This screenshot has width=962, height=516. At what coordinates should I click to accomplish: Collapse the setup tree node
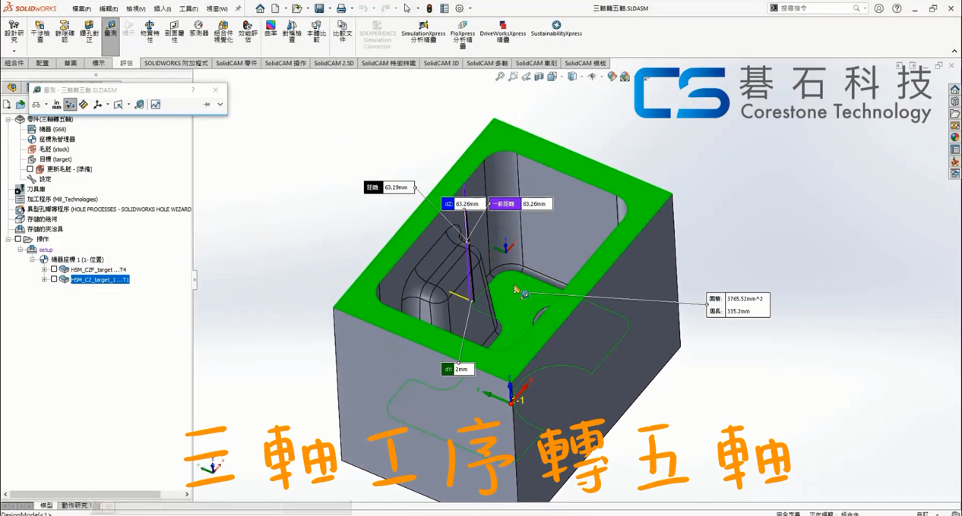pyautogui.click(x=20, y=250)
